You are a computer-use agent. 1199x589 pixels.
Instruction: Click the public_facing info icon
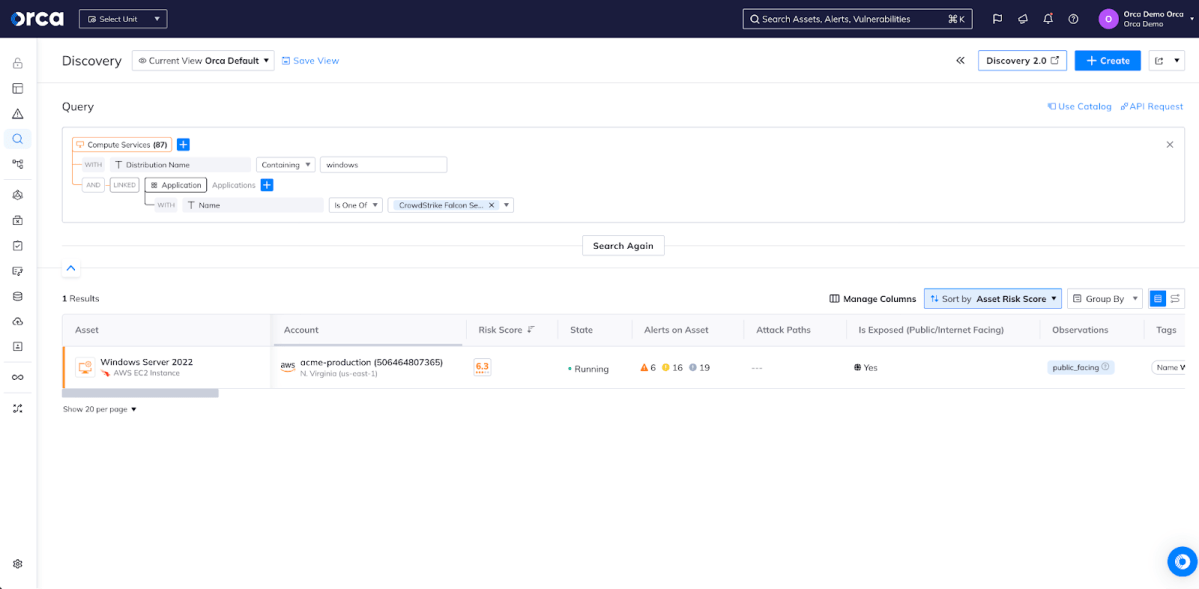click(x=1105, y=367)
